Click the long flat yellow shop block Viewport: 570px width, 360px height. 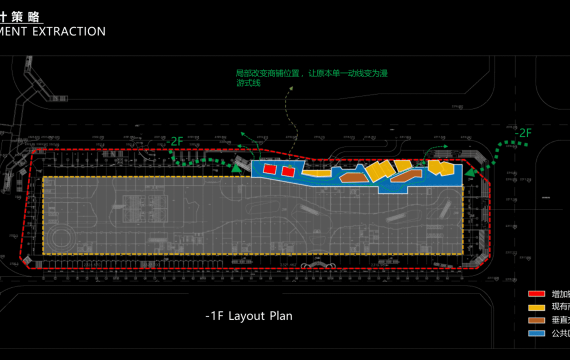coord(317,173)
